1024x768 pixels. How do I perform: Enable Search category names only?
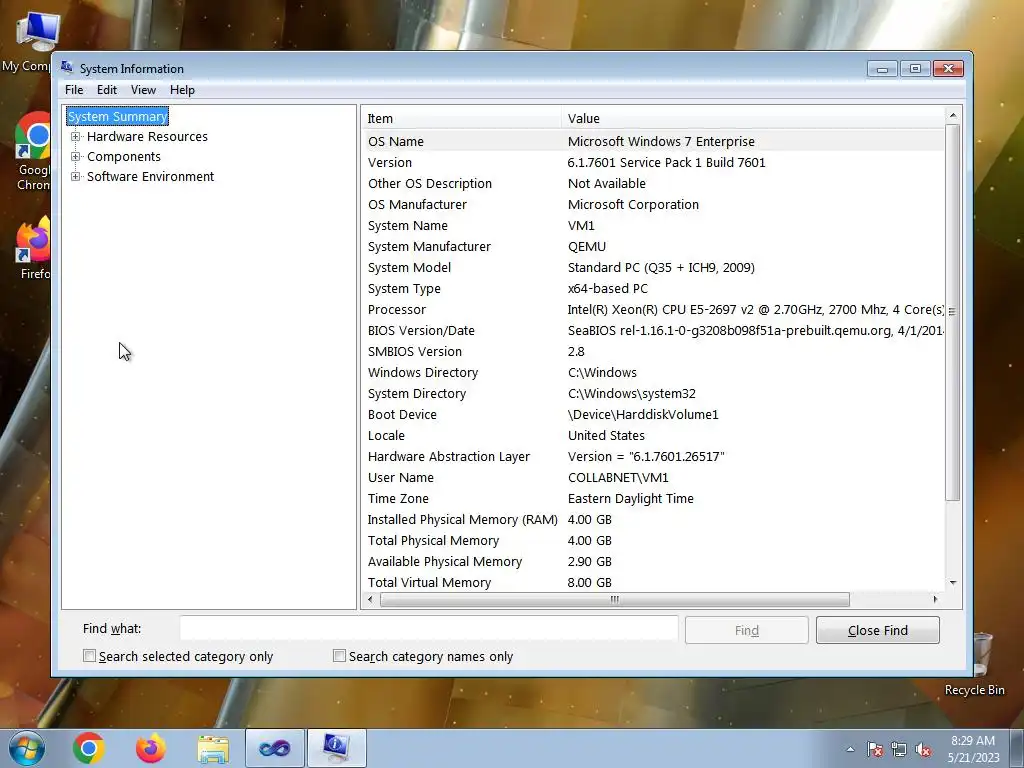(x=339, y=656)
